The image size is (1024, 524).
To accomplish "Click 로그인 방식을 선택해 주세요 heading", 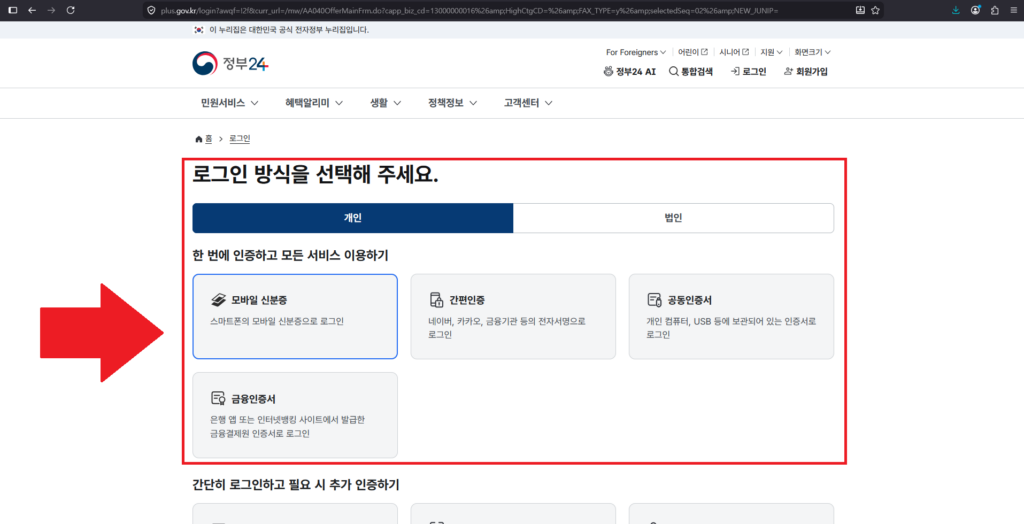I will [x=315, y=175].
